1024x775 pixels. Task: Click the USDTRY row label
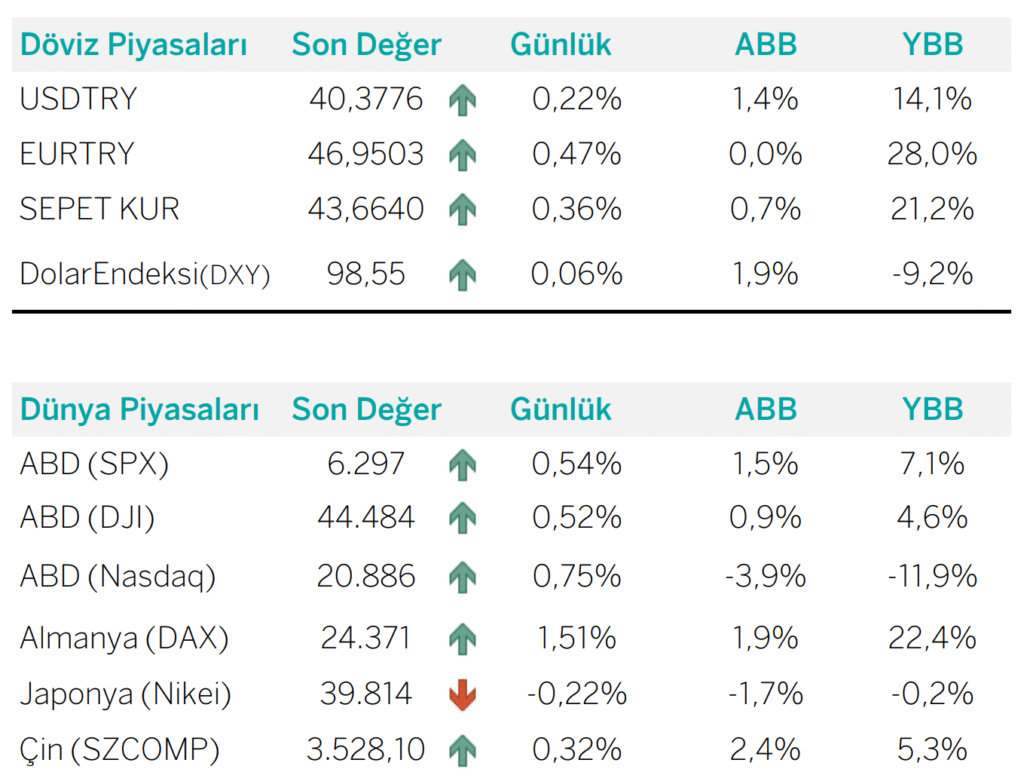(78, 99)
